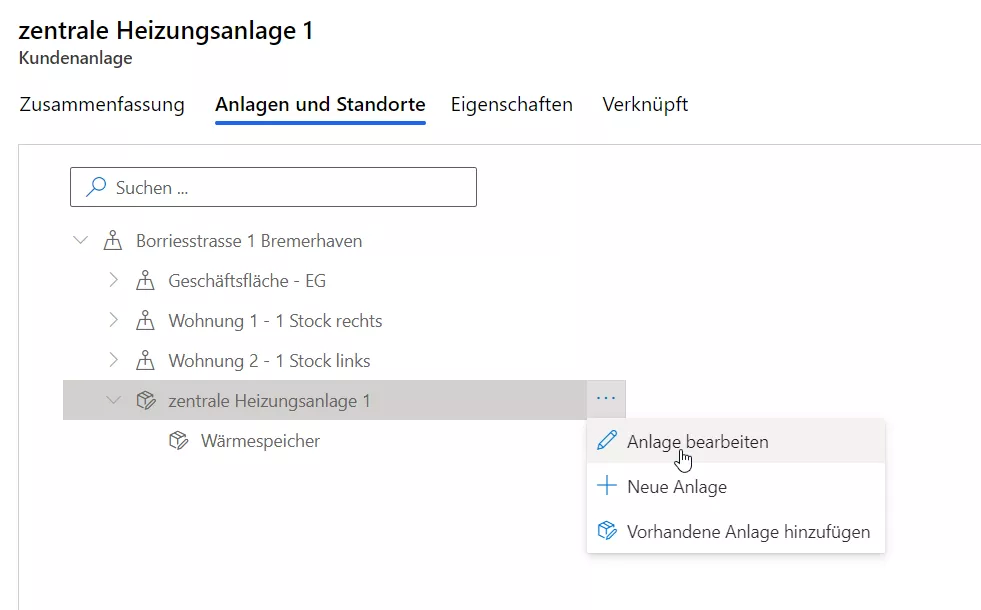
Task: Click the cube icon beside Wärmespeicher
Action: coord(178,441)
